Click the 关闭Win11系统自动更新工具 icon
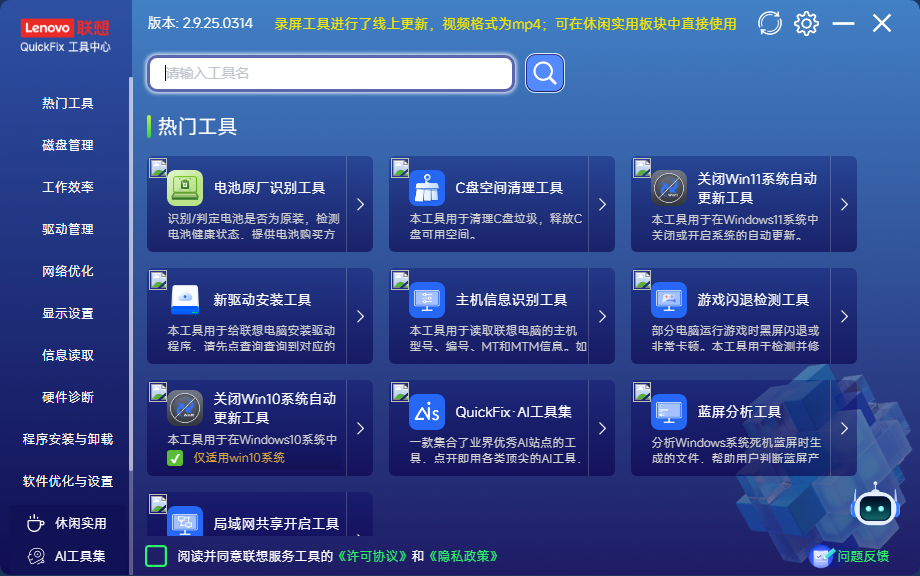 click(669, 188)
